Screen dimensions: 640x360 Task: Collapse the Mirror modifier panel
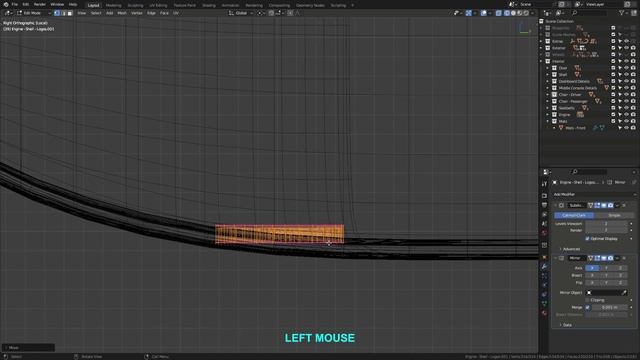tap(556, 258)
